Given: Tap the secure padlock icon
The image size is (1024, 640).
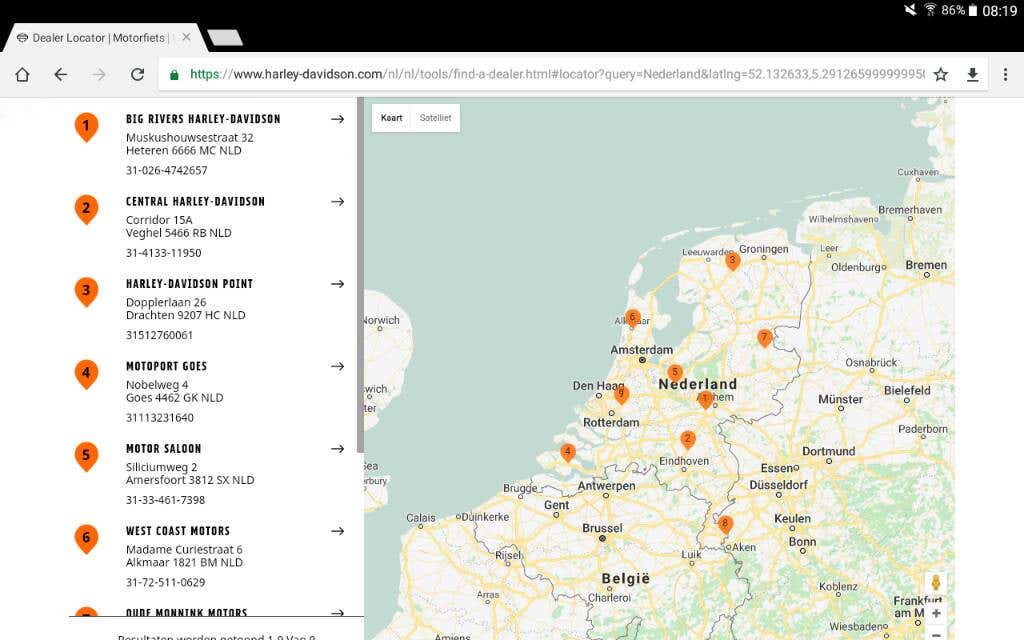Looking at the screenshot, I should [x=174, y=74].
